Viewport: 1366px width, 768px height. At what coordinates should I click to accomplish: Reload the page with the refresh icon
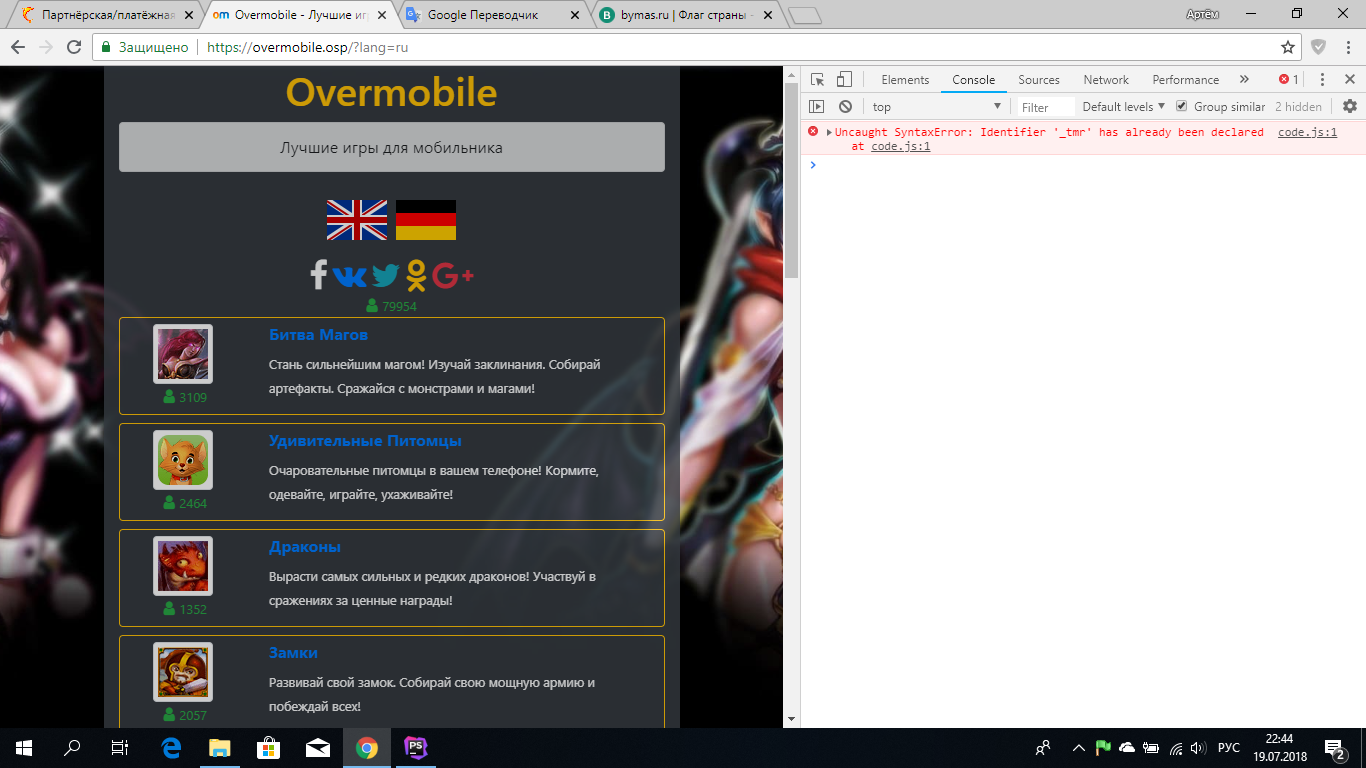[73, 47]
